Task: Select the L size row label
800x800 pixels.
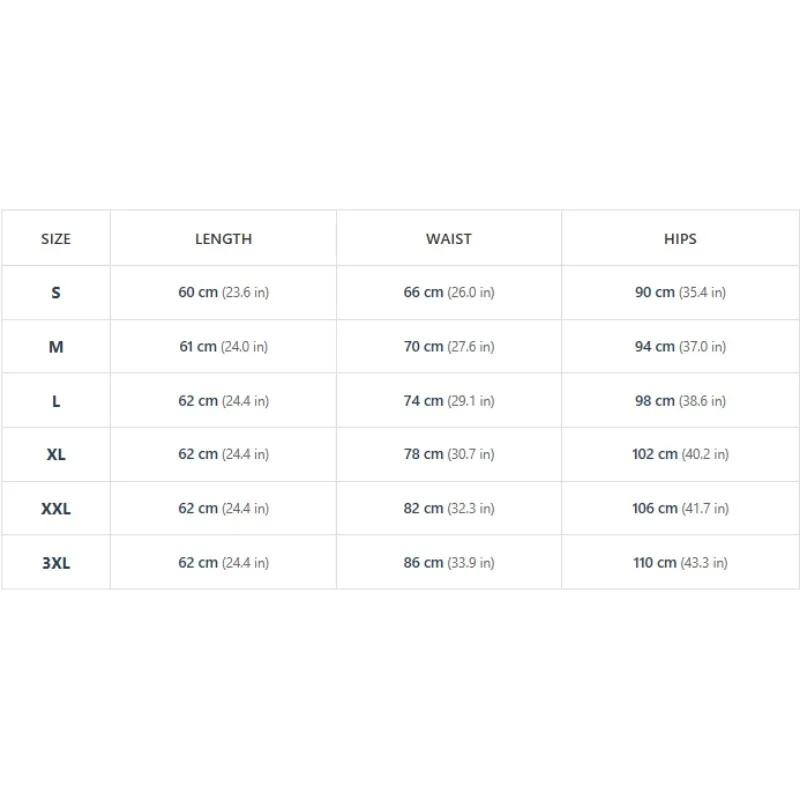Action: (x=56, y=401)
